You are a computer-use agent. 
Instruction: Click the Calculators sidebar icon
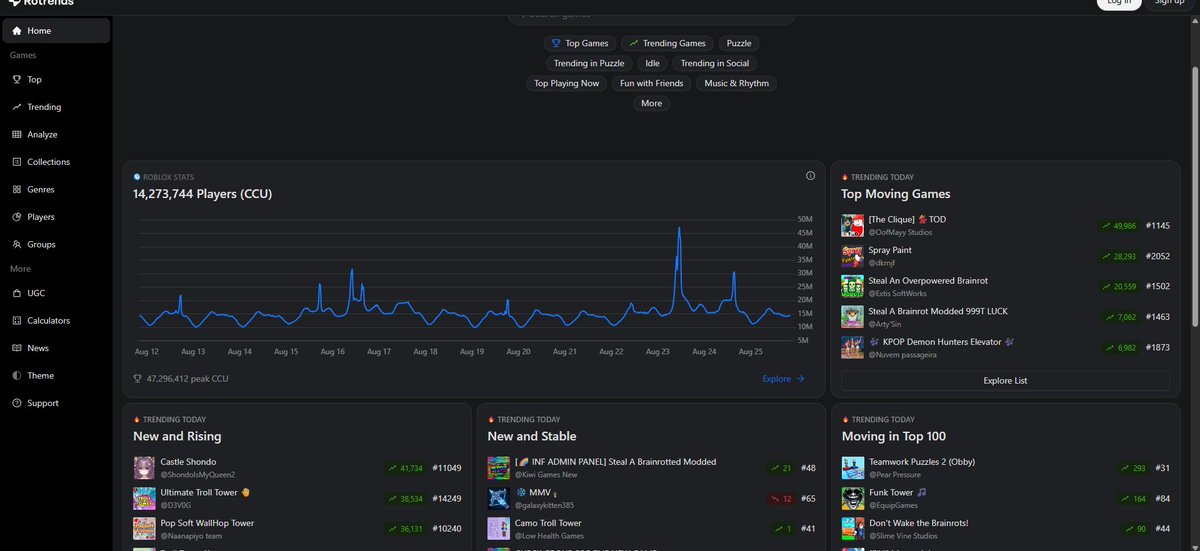(x=17, y=321)
